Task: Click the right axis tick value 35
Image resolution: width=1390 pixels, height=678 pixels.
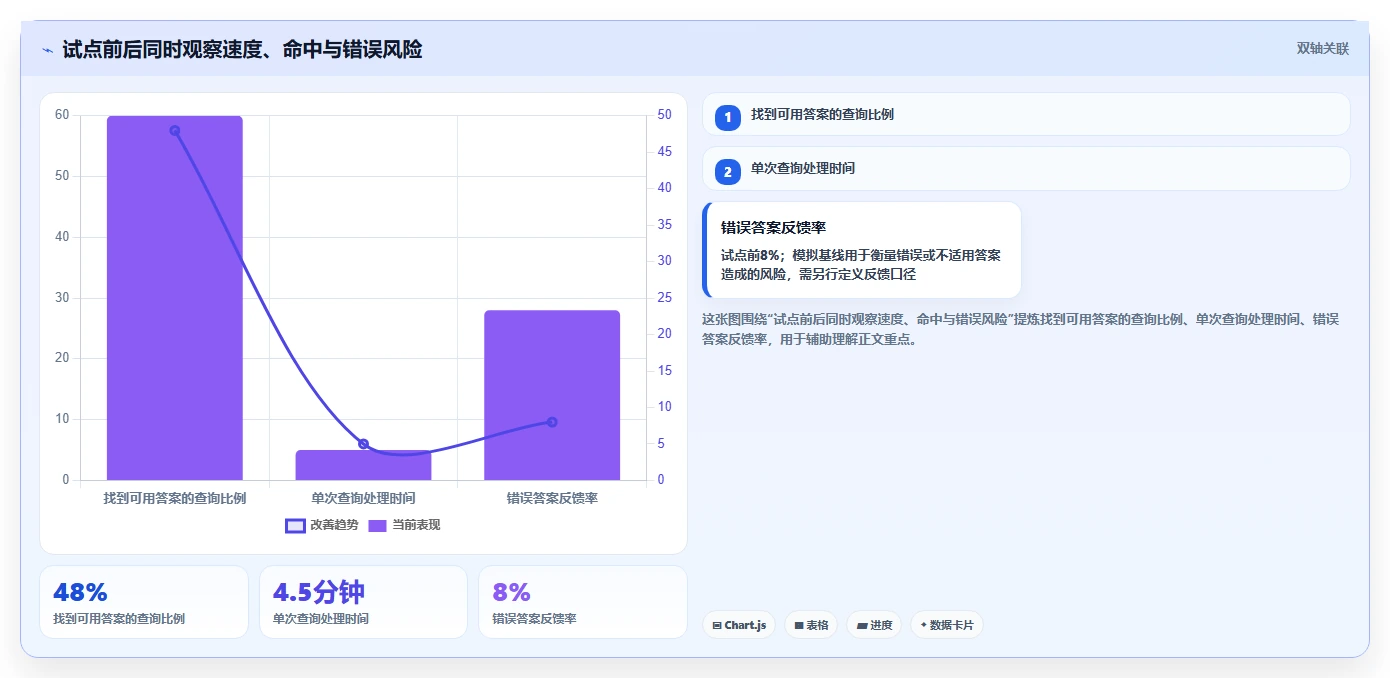Action: (665, 224)
